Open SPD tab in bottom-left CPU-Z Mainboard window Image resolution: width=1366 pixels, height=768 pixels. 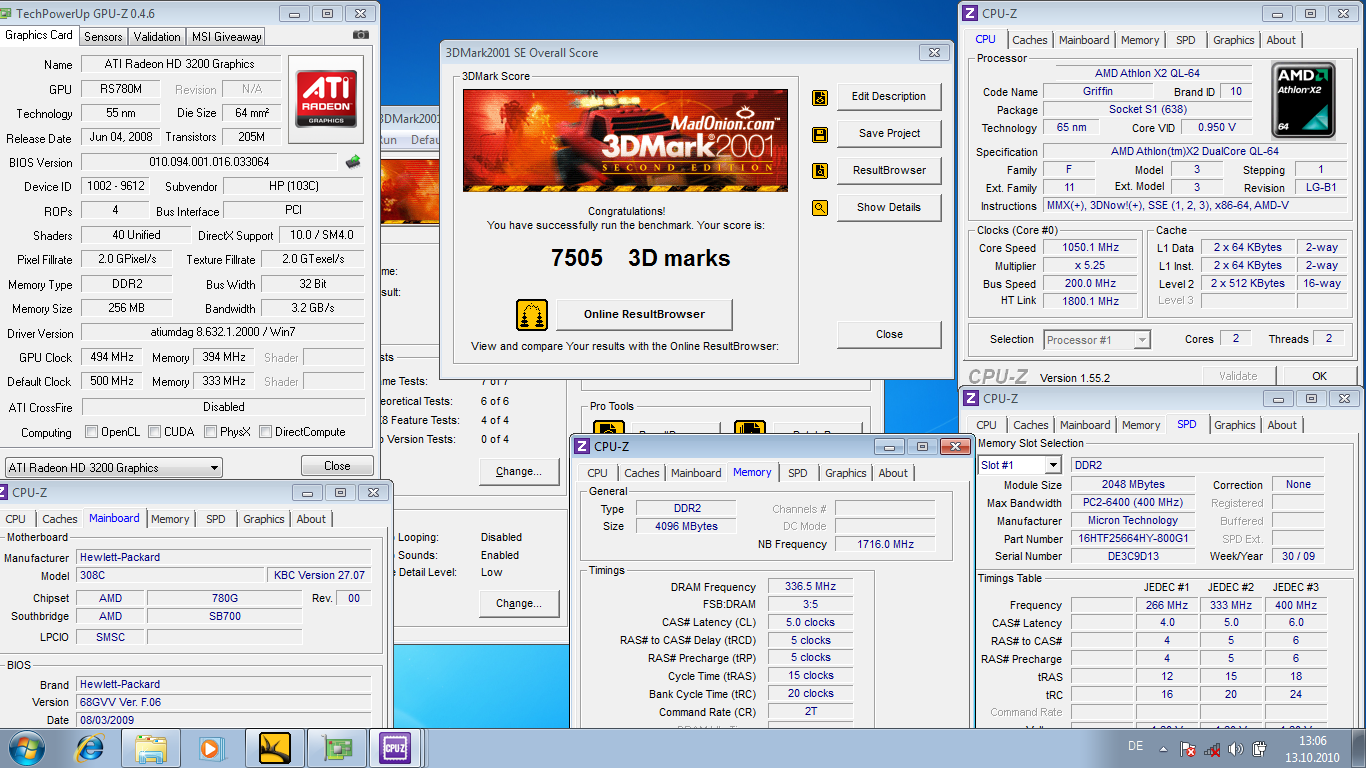216,519
